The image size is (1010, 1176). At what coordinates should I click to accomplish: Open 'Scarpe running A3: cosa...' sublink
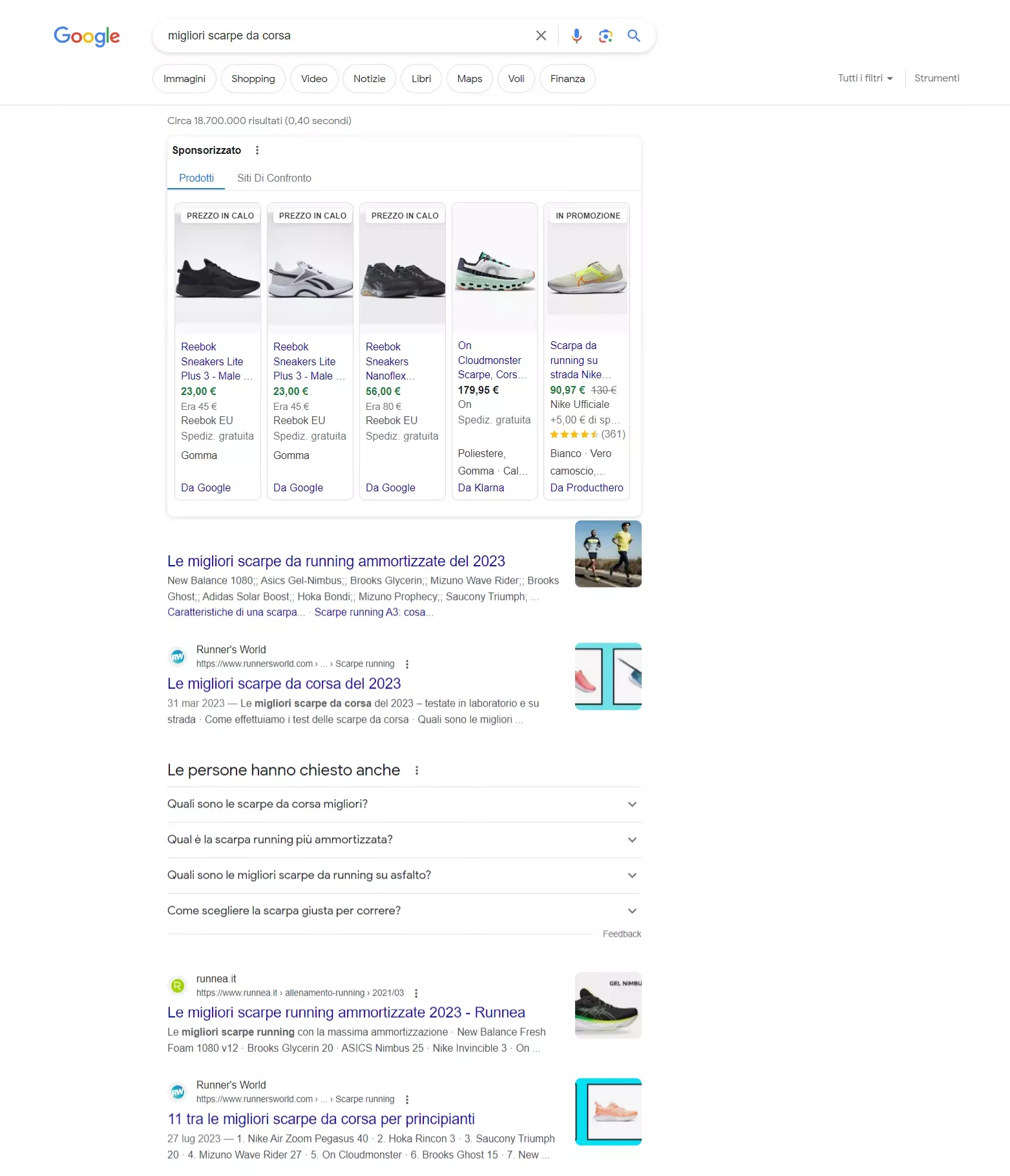(x=373, y=612)
